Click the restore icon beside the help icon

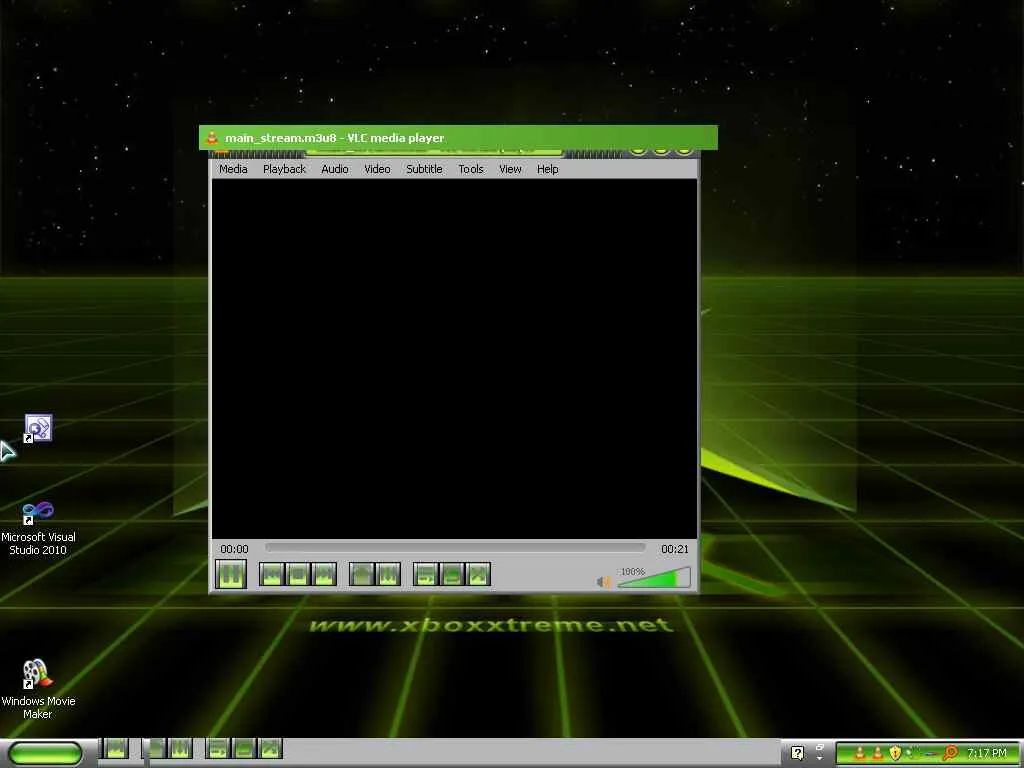pos(820,747)
